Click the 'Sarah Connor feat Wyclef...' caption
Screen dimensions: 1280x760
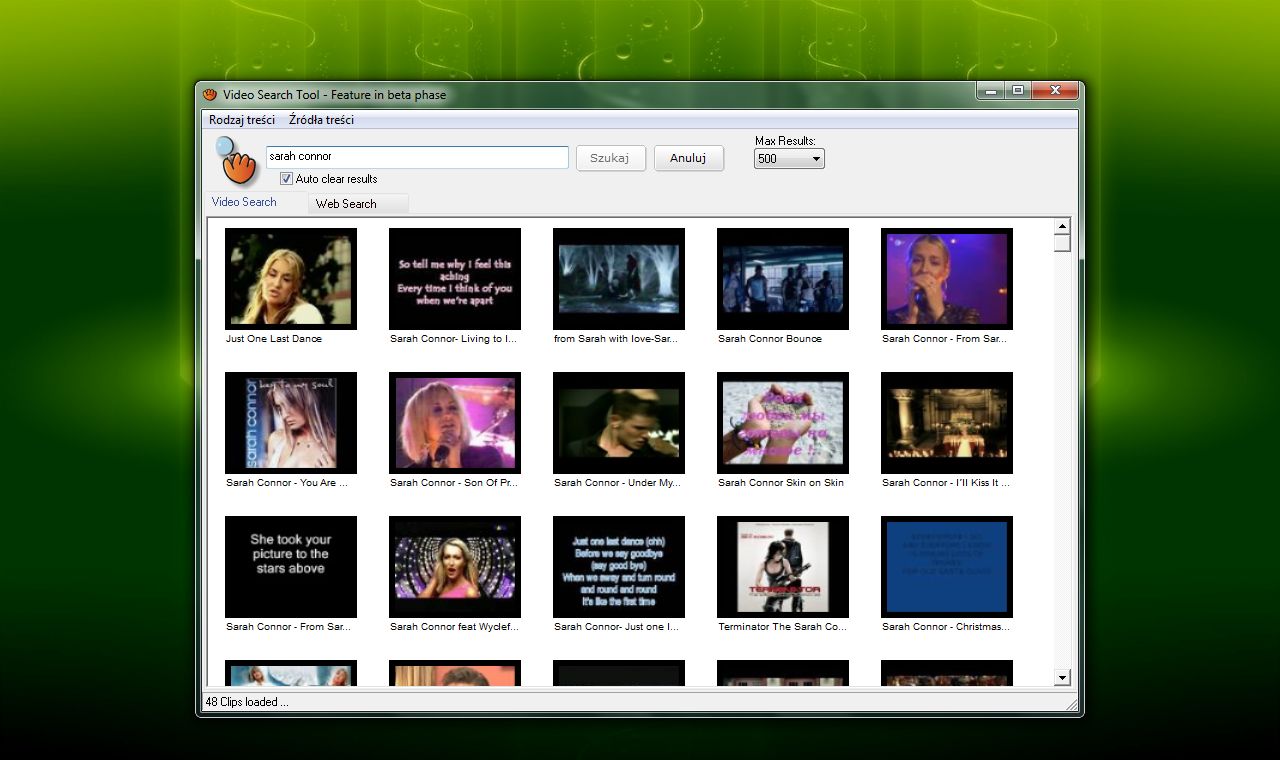click(455, 627)
